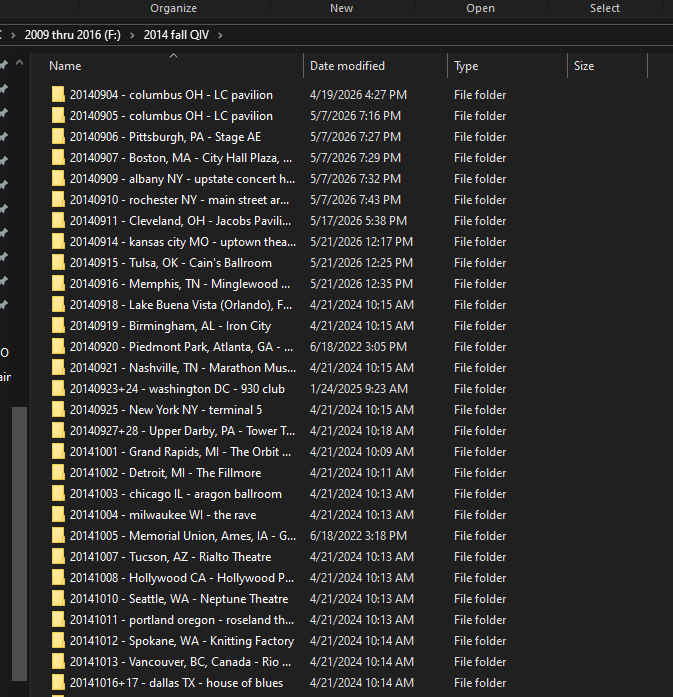The height and width of the screenshot is (697, 673).
Task: Click File folder type in Detroit row
Action: (x=480, y=473)
